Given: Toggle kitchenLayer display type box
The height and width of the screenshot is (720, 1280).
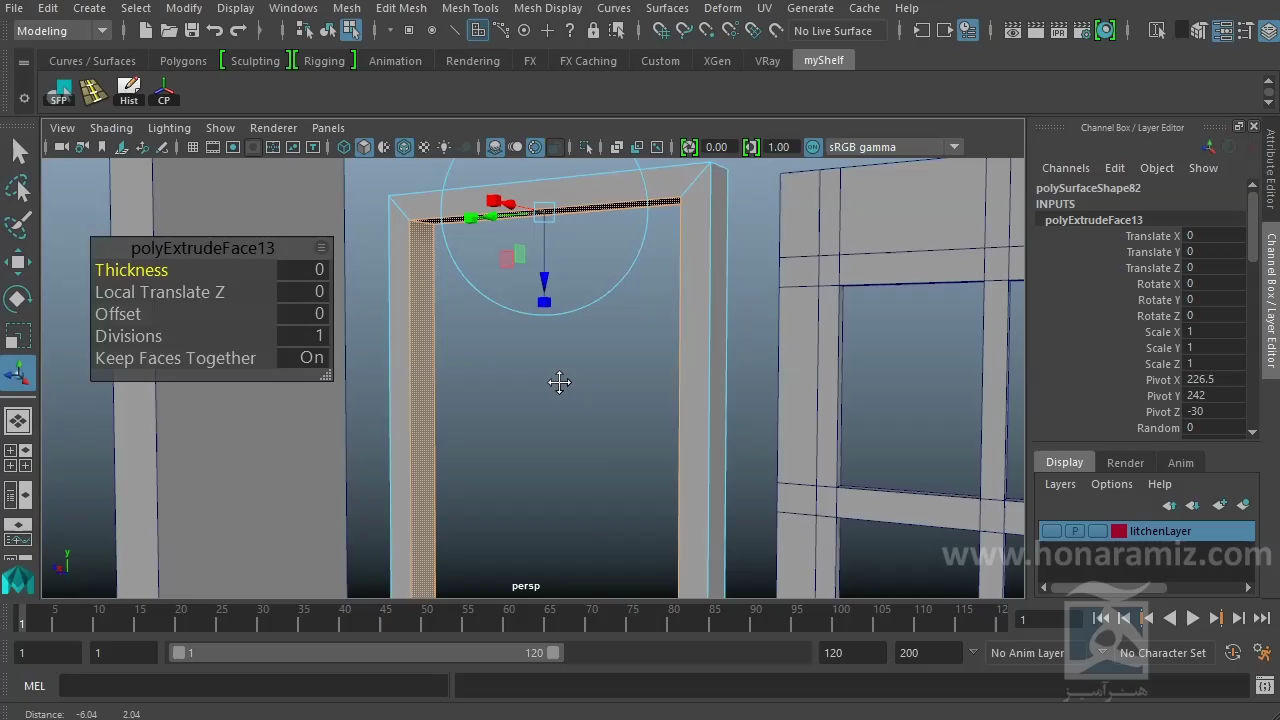Looking at the screenshot, I should click(1097, 531).
